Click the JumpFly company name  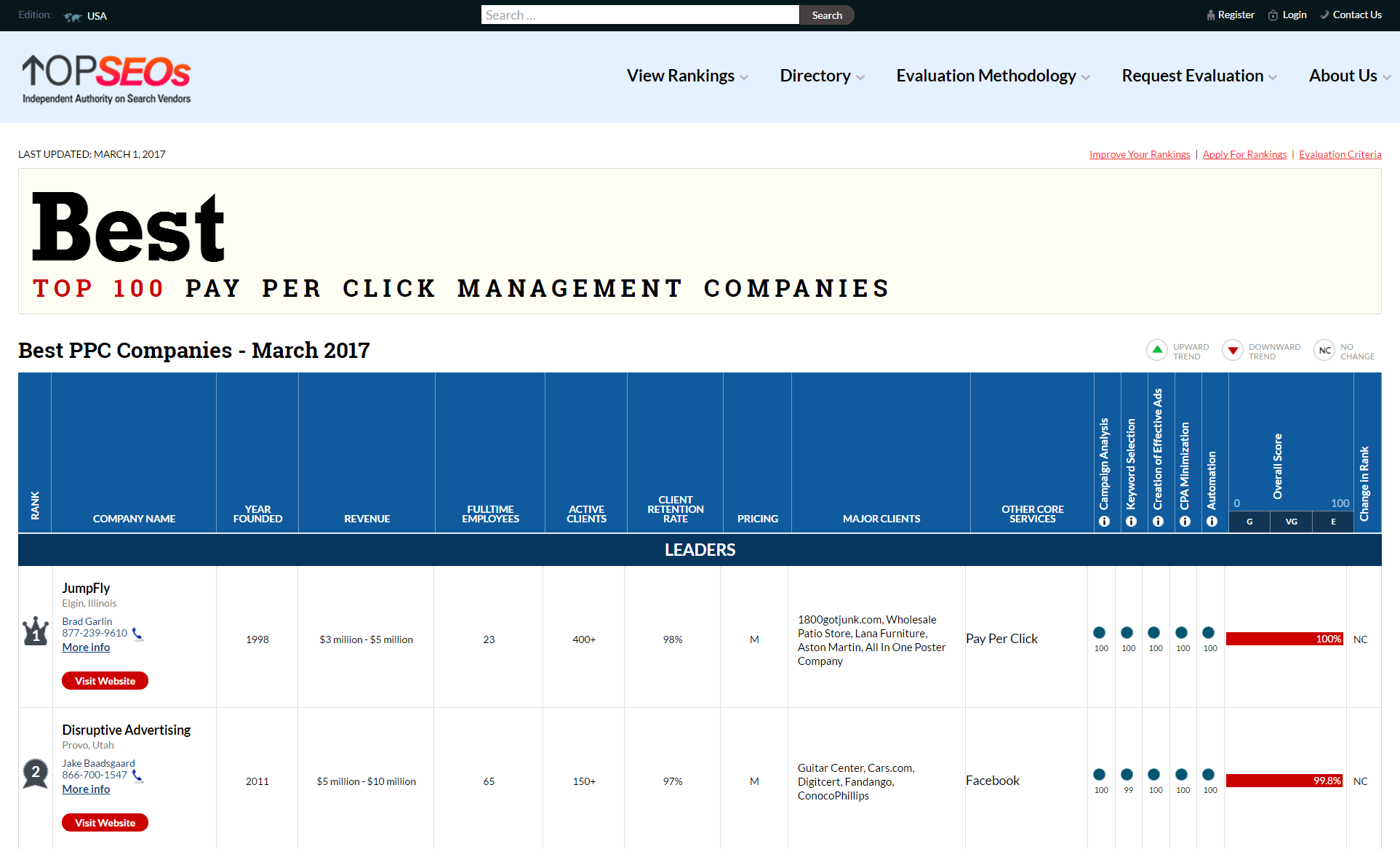pyautogui.click(x=86, y=588)
